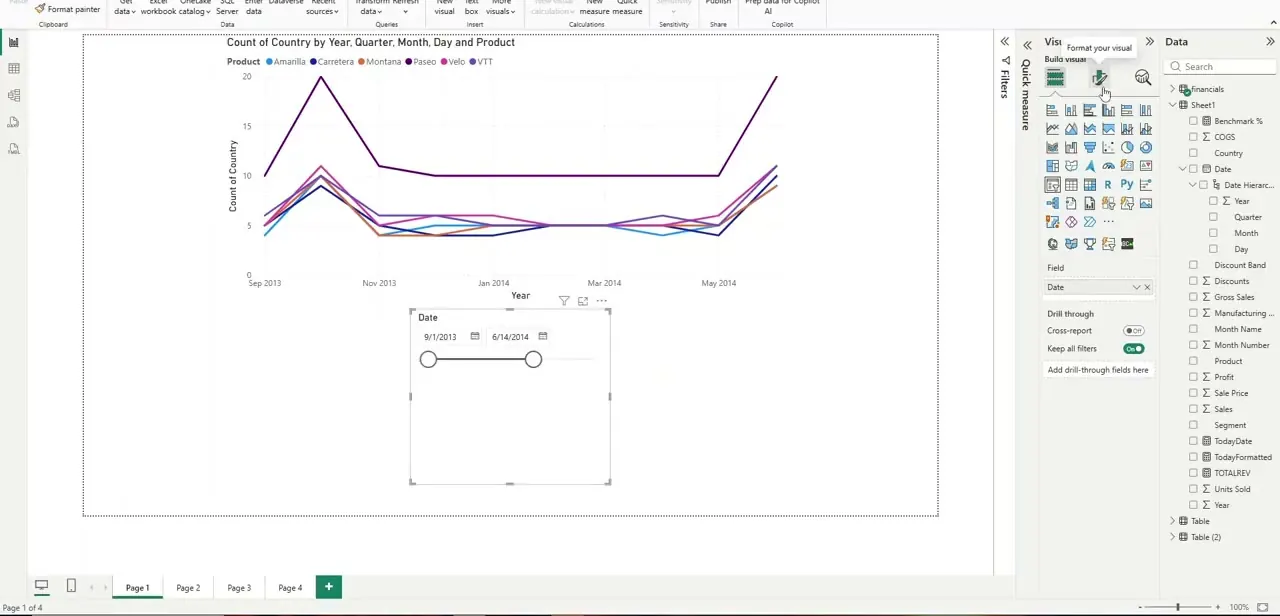Open the Page 2 tab
Screen dimensions: 1280x616
(188, 587)
